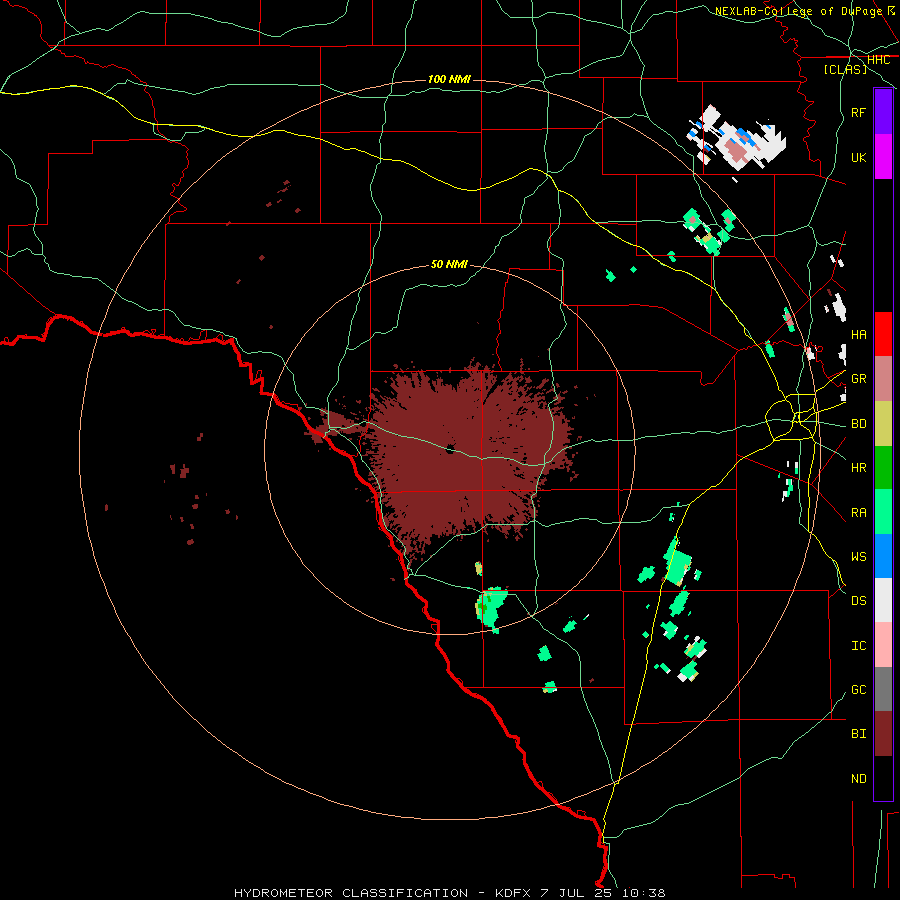Click the blue WS wet snow swatch
The image size is (900, 900).
[x=883, y=556]
